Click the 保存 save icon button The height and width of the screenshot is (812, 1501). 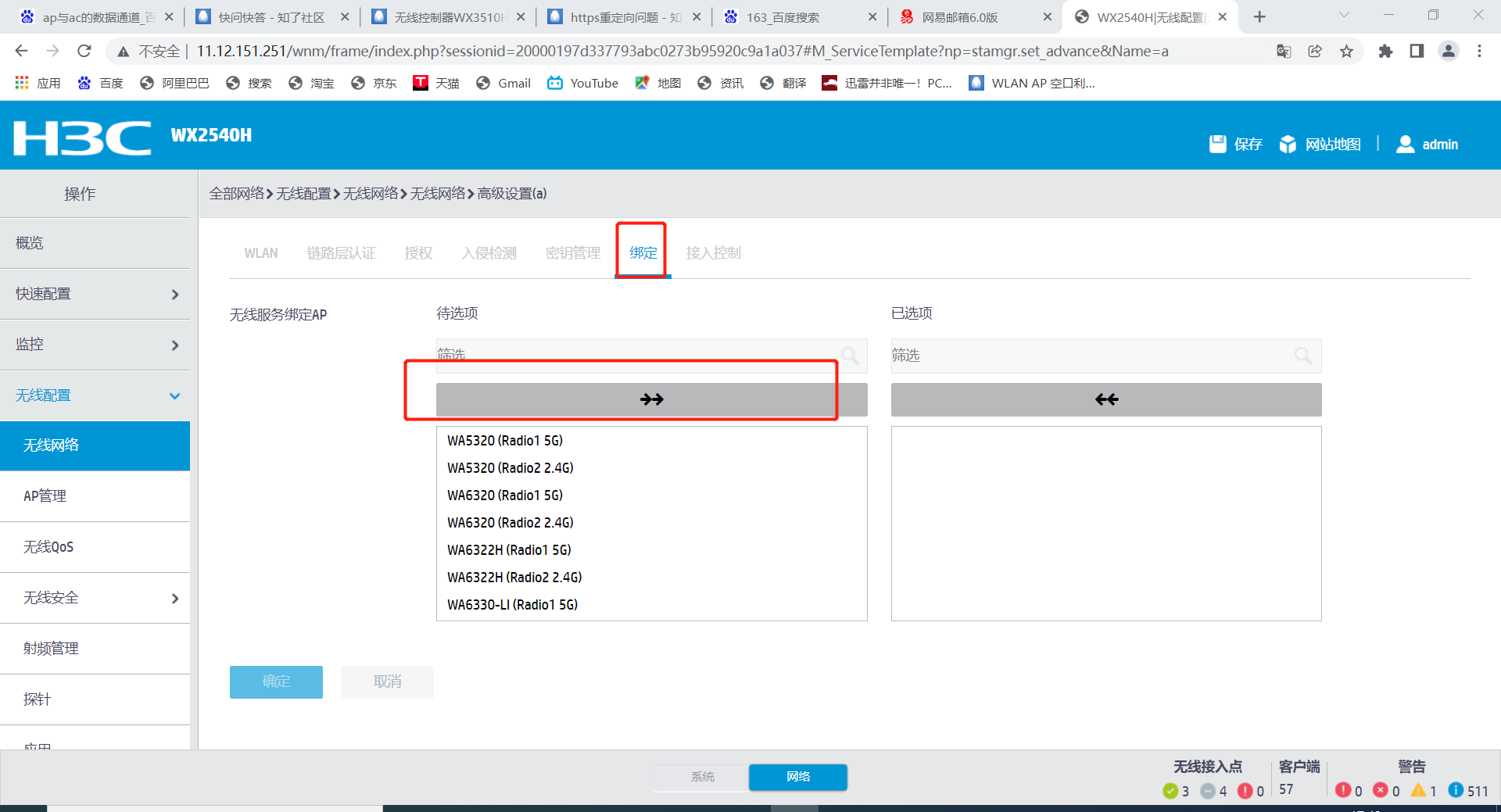pyautogui.click(x=1235, y=144)
